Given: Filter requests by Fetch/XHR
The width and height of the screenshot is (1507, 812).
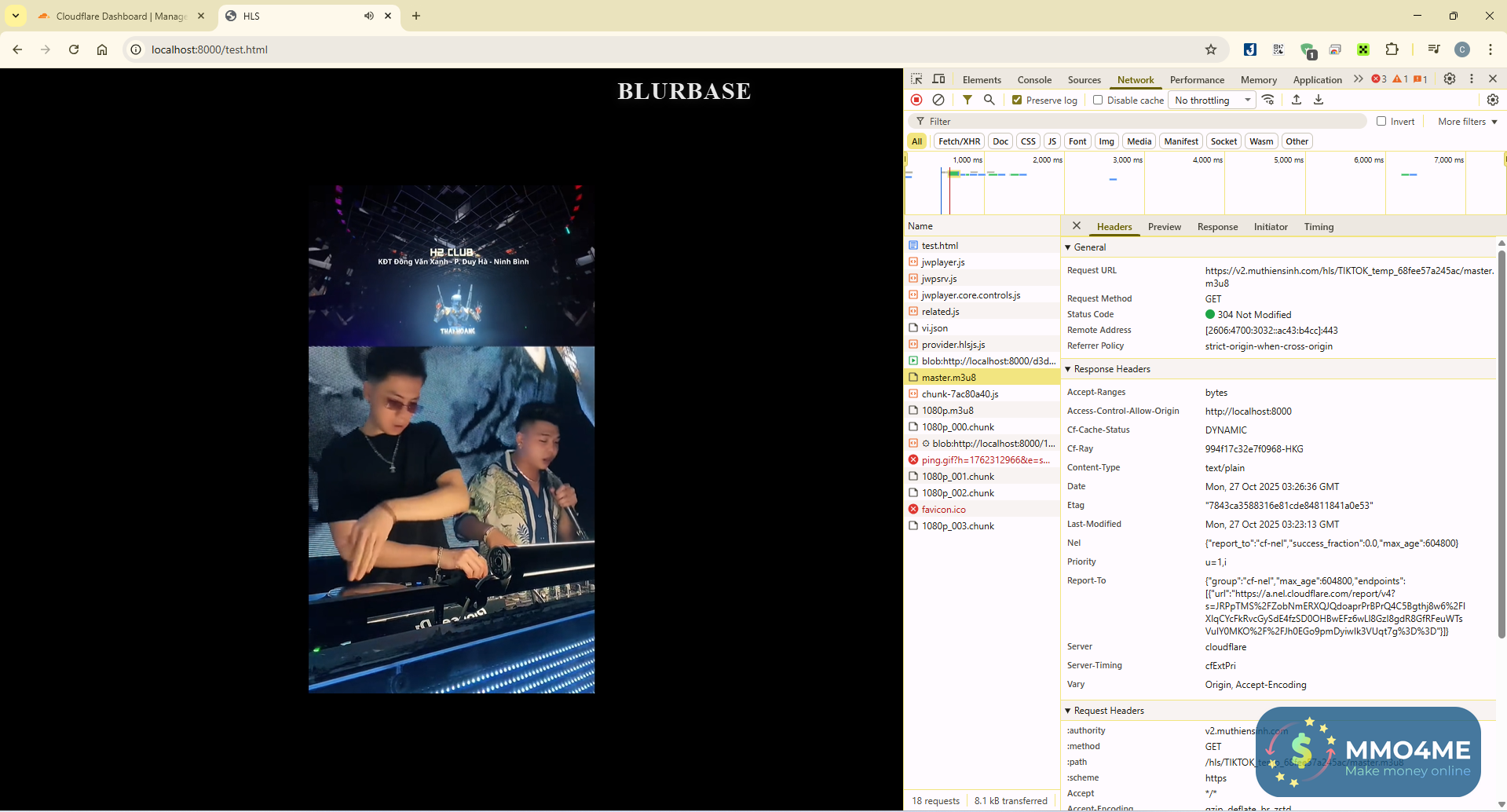Looking at the screenshot, I should coord(959,141).
